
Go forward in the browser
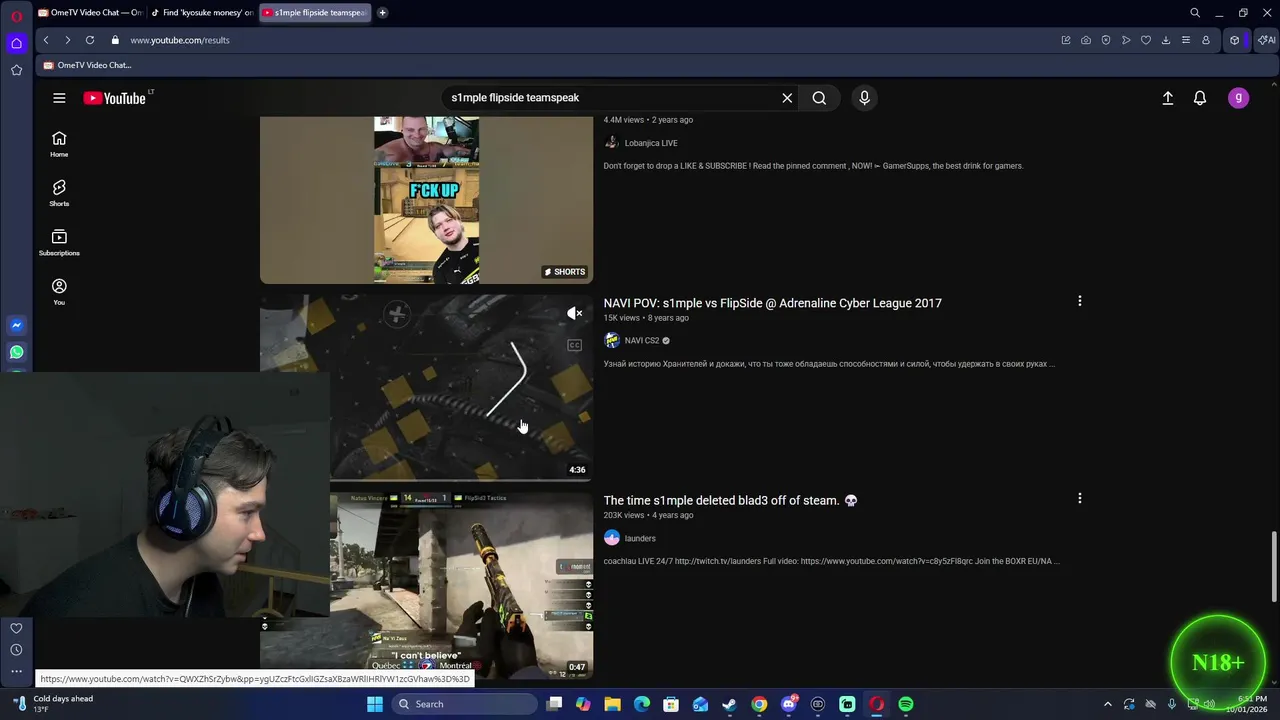tap(67, 40)
